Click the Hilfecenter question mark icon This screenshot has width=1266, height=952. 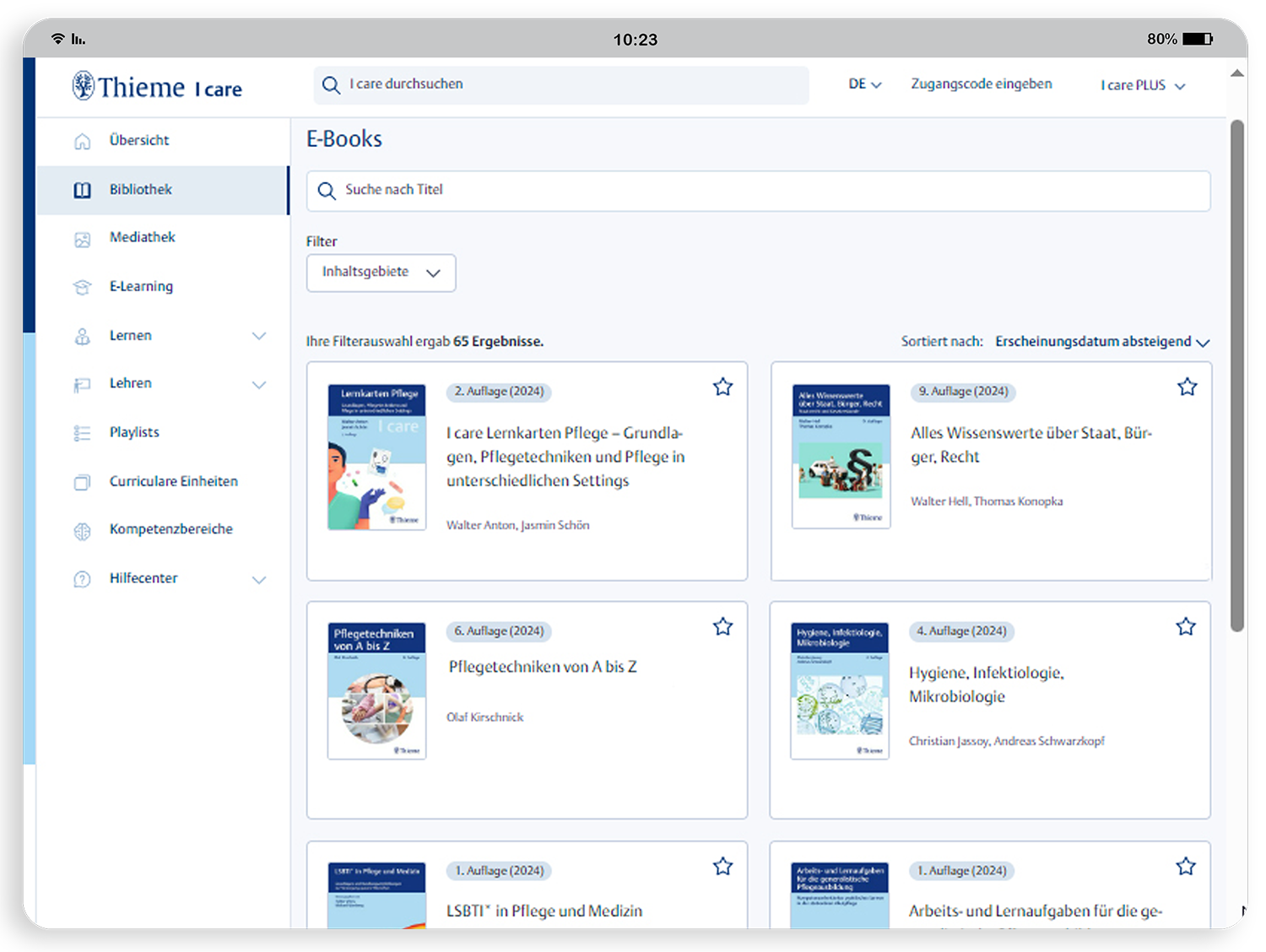[82, 579]
